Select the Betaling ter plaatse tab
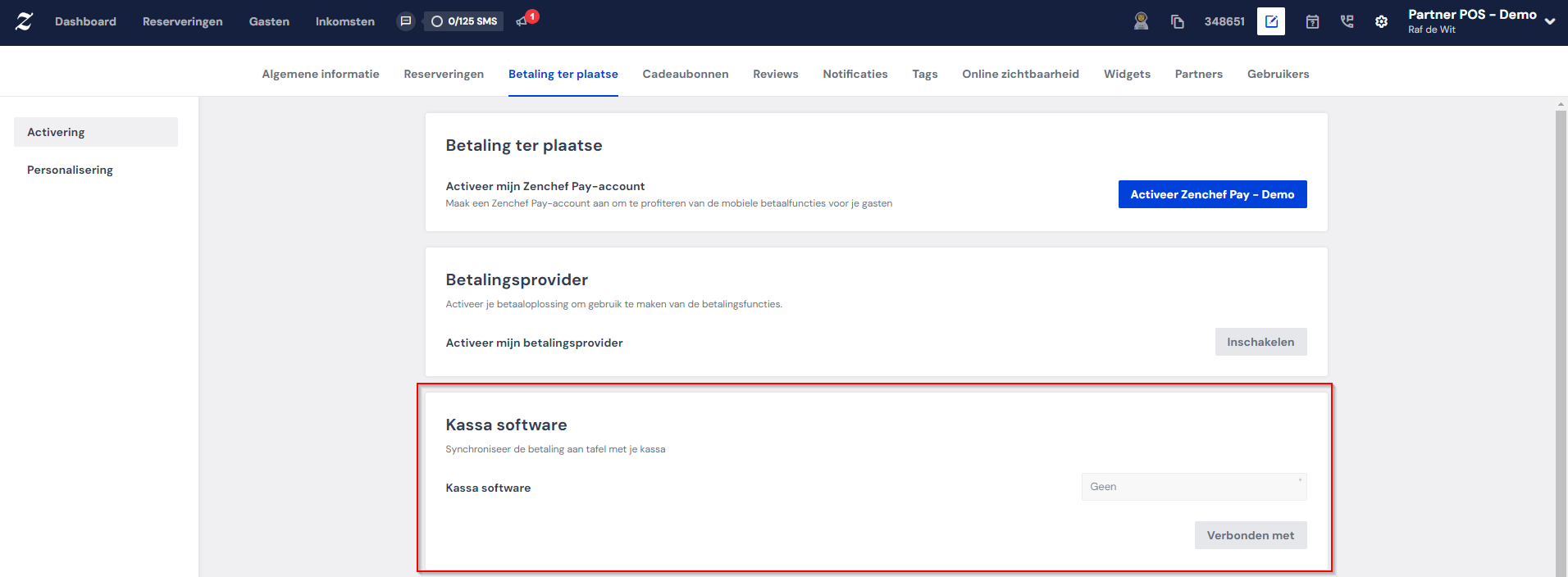1568x577 pixels. pyautogui.click(x=563, y=74)
